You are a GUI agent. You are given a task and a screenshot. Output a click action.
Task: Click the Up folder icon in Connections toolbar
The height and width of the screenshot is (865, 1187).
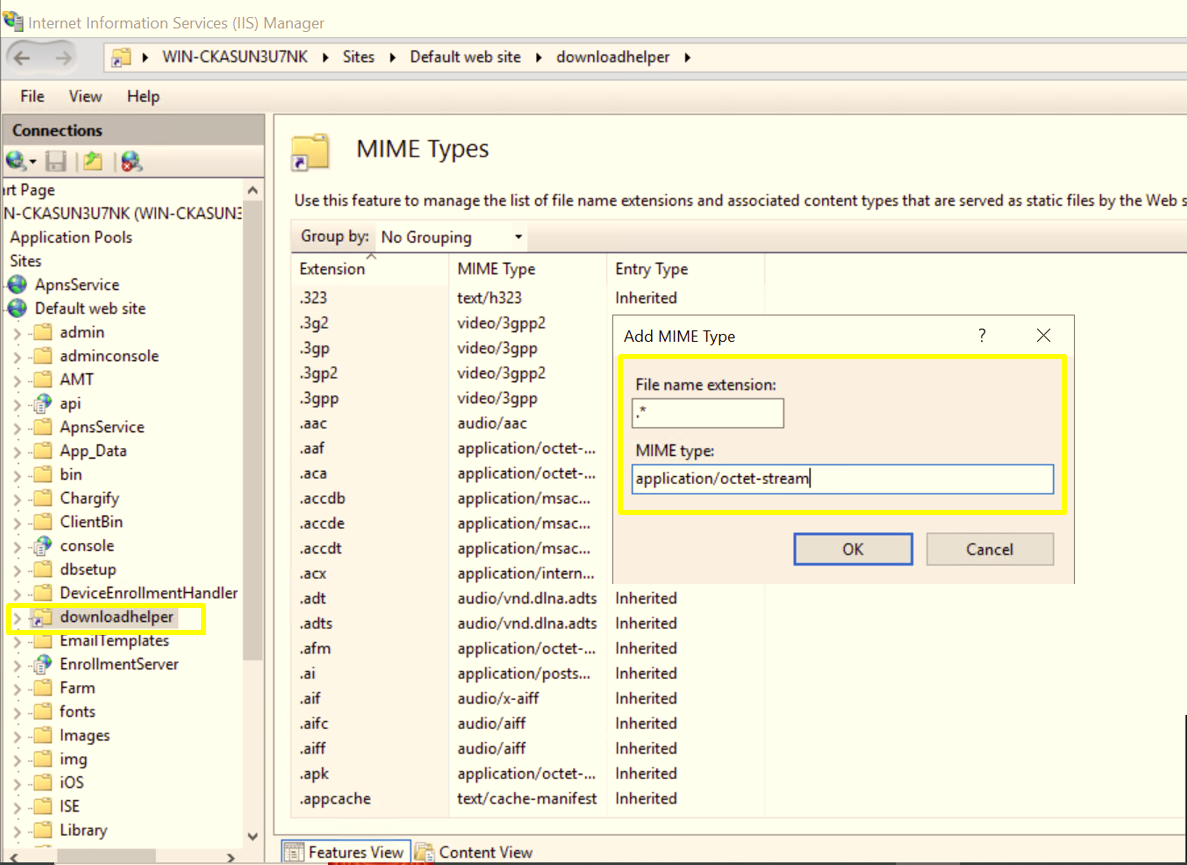[93, 161]
